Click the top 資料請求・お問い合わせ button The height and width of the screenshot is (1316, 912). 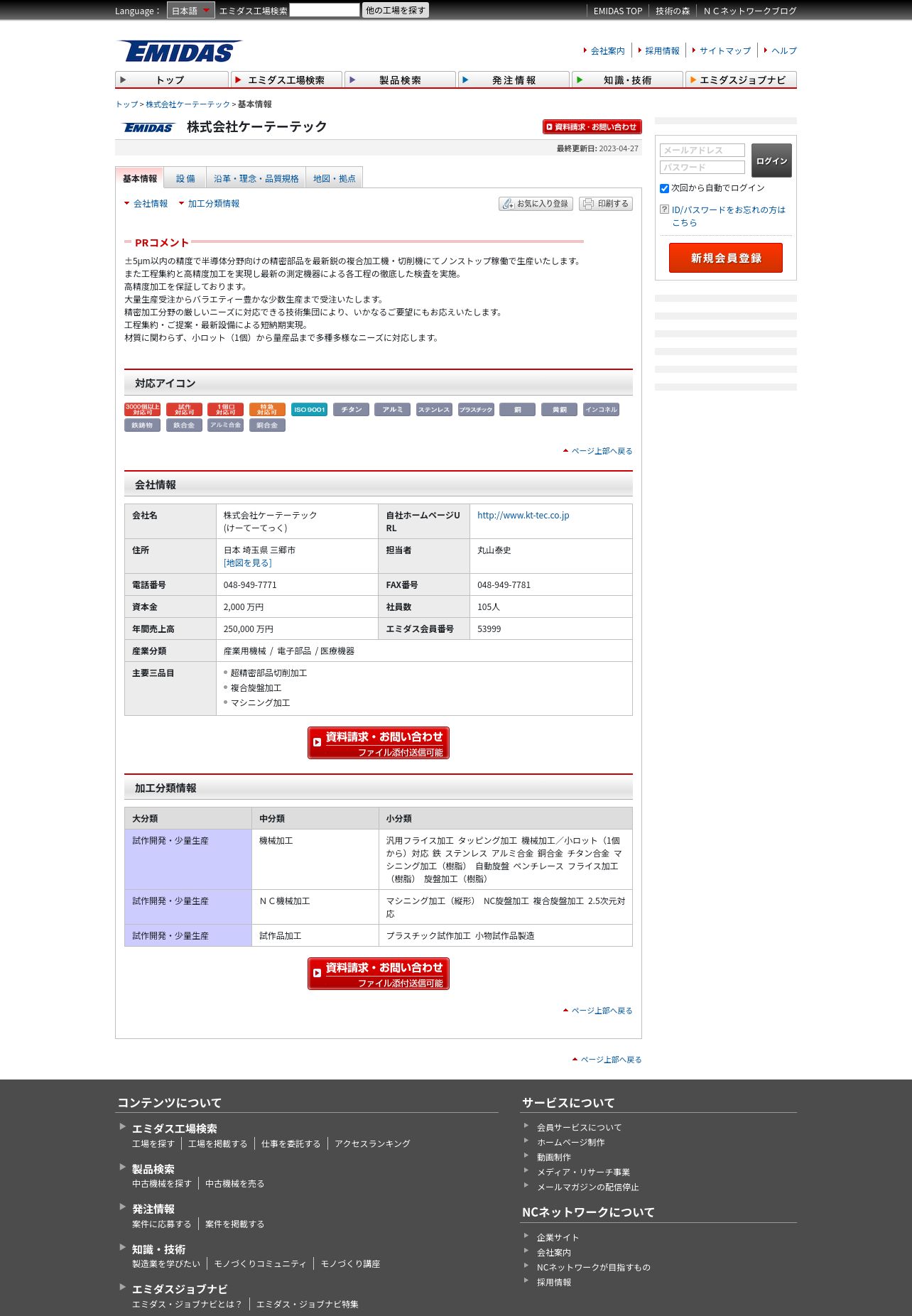click(592, 127)
